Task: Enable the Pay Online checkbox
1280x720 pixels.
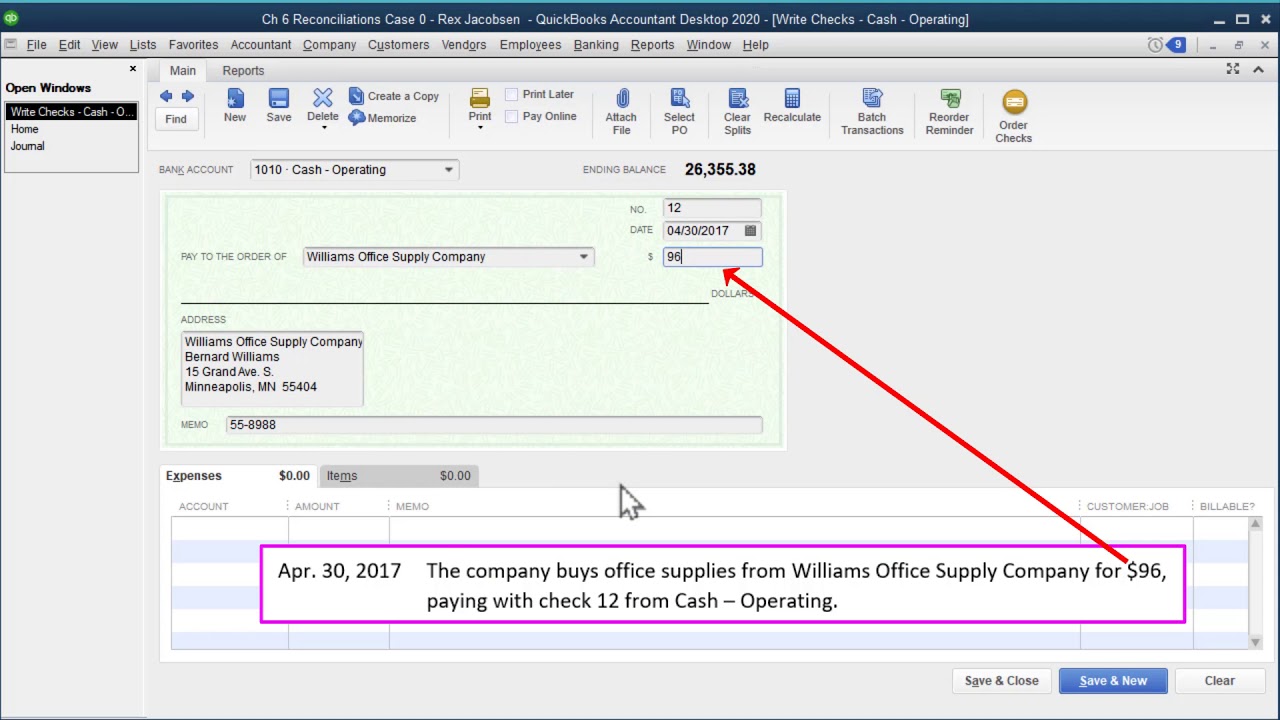Action: tap(511, 116)
